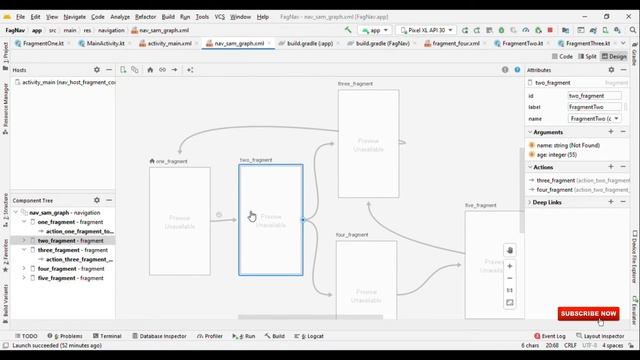Open the Refactor menu
This screenshot has height=360, width=640.
(x=145, y=17)
